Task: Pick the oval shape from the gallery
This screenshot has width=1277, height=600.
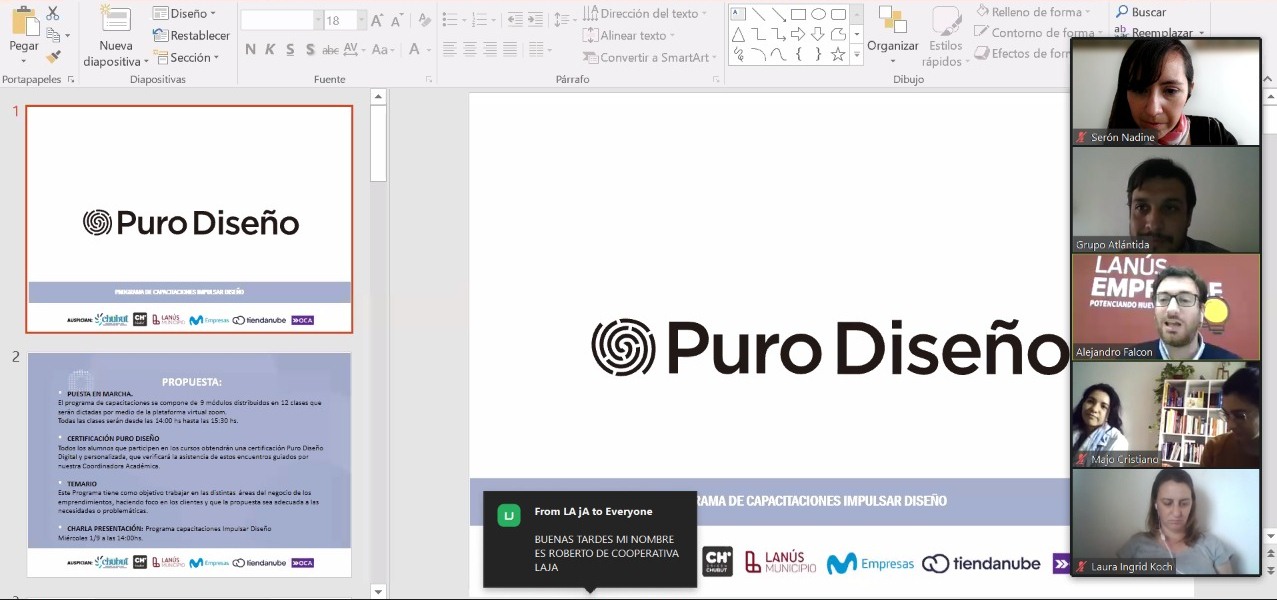Action: (818, 14)
